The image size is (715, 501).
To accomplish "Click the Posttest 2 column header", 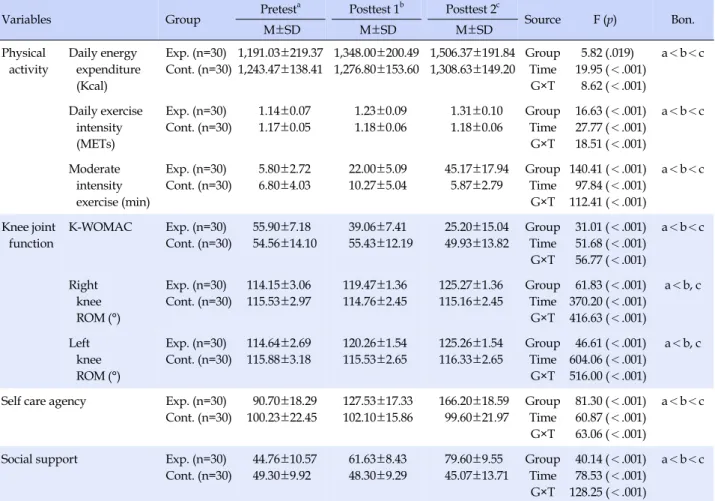I will click(473, 9).
